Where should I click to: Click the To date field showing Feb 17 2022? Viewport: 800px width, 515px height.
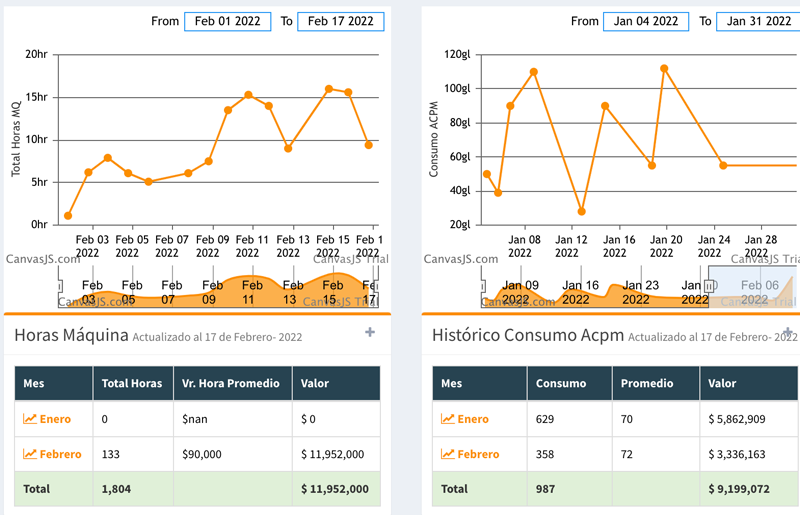341,21
